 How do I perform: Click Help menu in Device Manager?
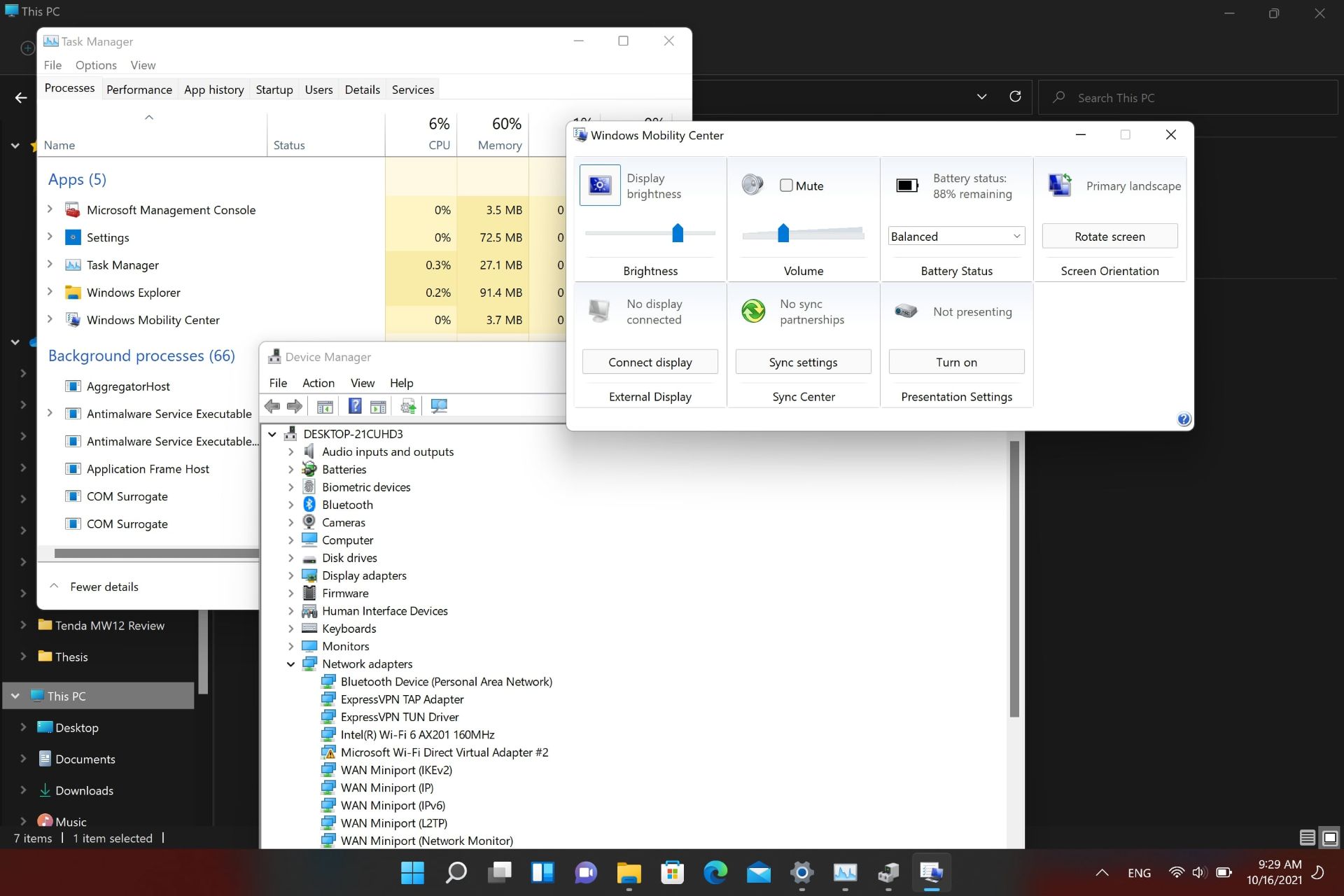click(x=400, y=382)
